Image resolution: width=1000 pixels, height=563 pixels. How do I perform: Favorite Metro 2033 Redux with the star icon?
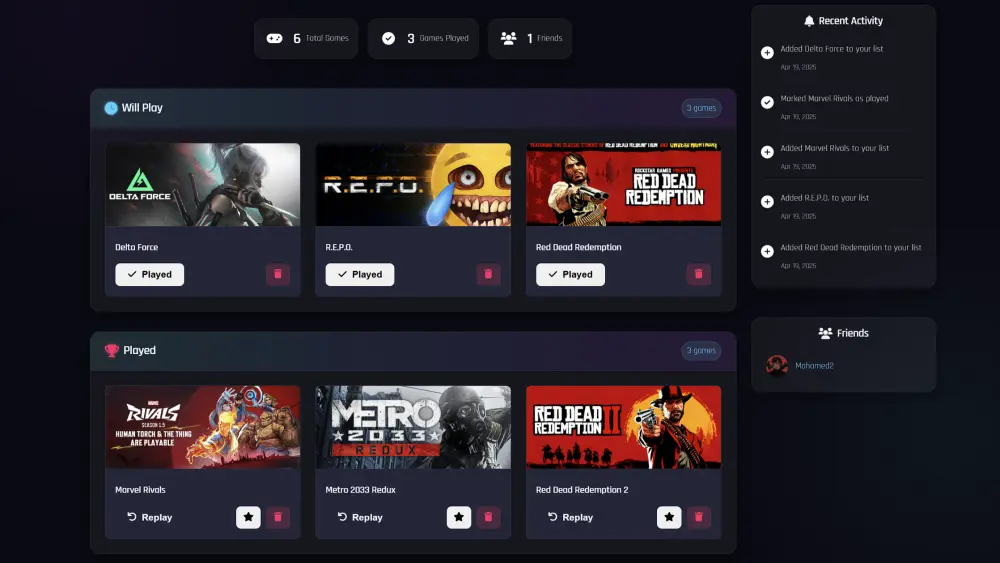click(459, 517)
